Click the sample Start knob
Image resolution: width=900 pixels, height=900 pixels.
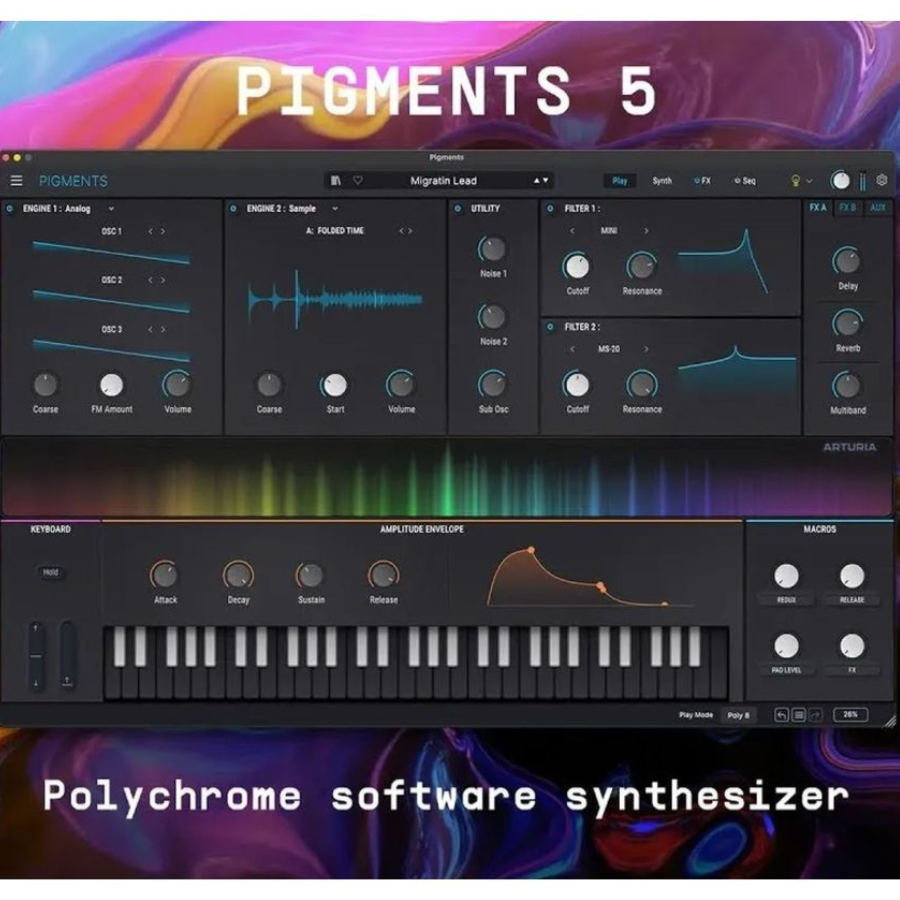335,385
